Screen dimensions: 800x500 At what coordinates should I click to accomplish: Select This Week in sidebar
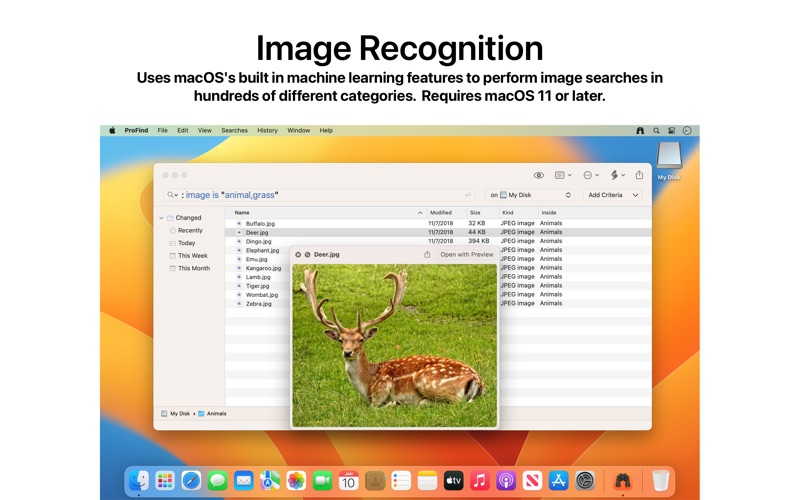point(193,256)
